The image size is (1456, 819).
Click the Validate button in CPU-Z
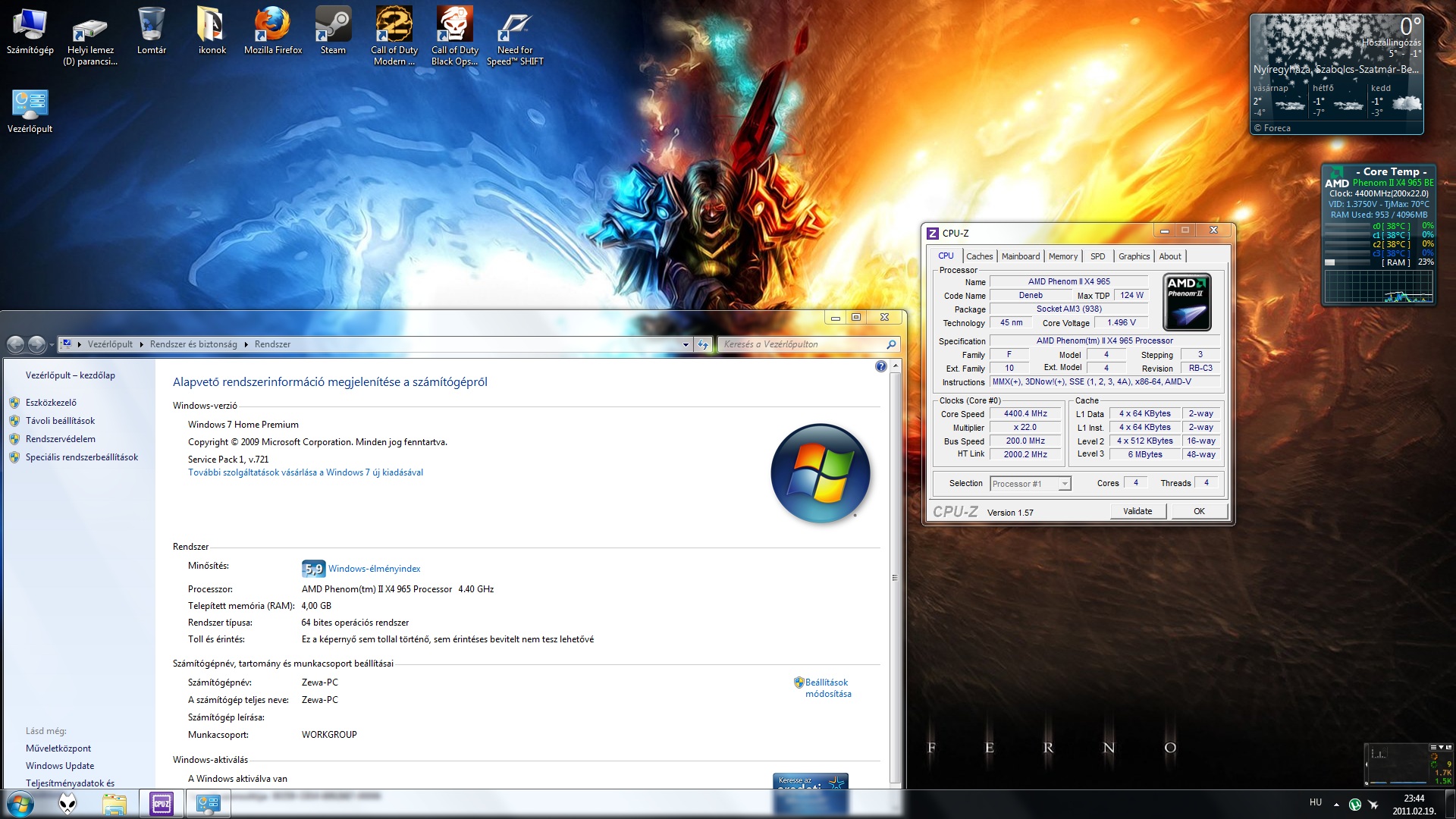click(x=1137, y=511)
